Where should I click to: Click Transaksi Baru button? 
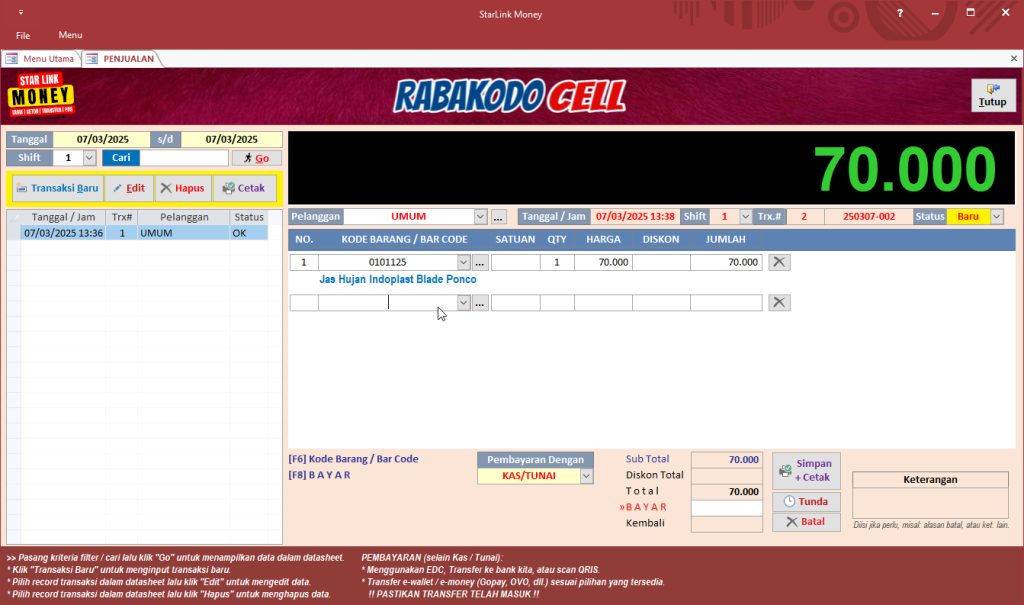click(57, 188)
